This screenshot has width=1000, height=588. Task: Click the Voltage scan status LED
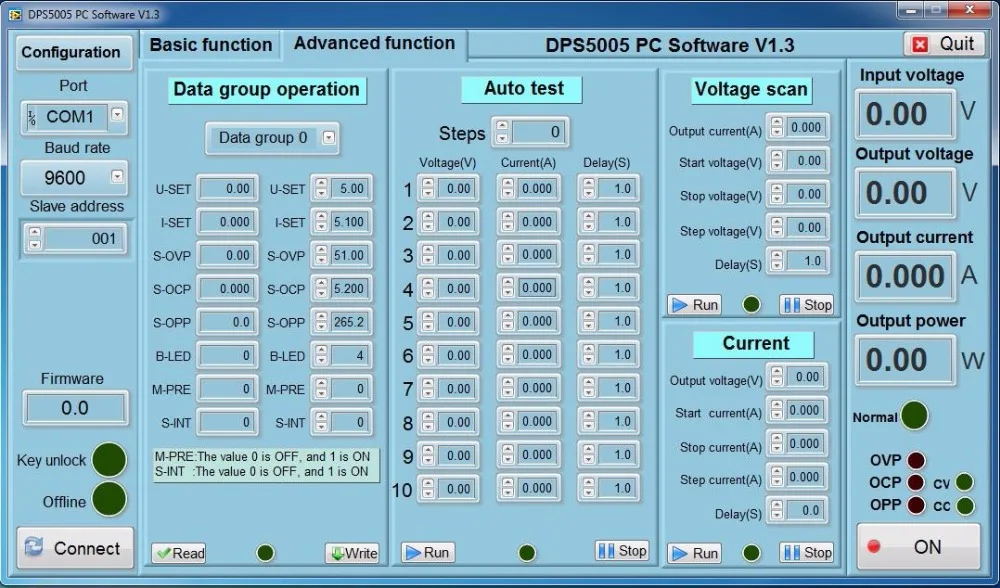coord(751,305)
